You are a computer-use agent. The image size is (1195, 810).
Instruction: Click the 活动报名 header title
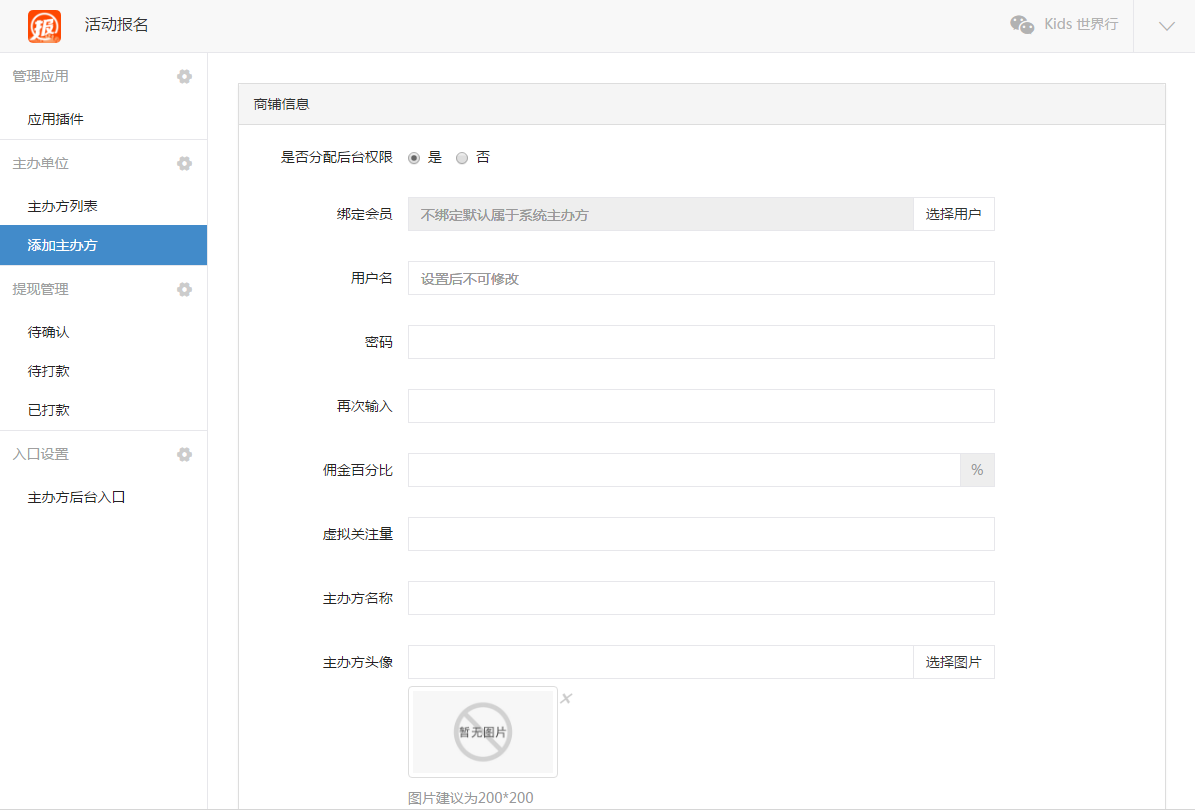[x=117, y=25]
